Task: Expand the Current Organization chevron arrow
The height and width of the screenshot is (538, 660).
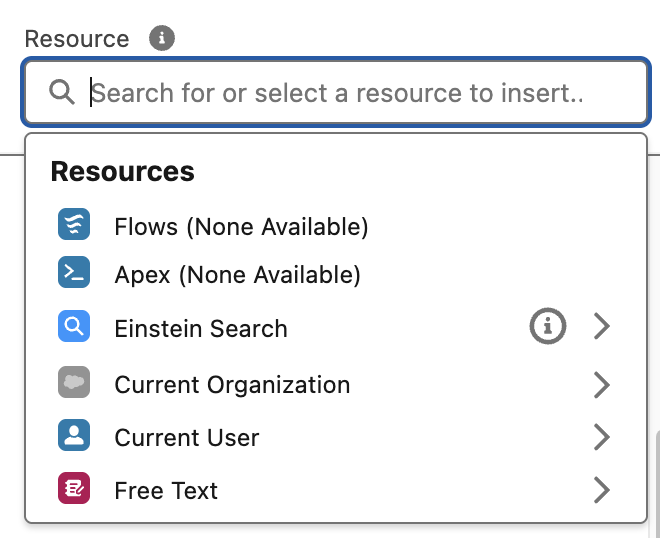Action: point(601,384)
